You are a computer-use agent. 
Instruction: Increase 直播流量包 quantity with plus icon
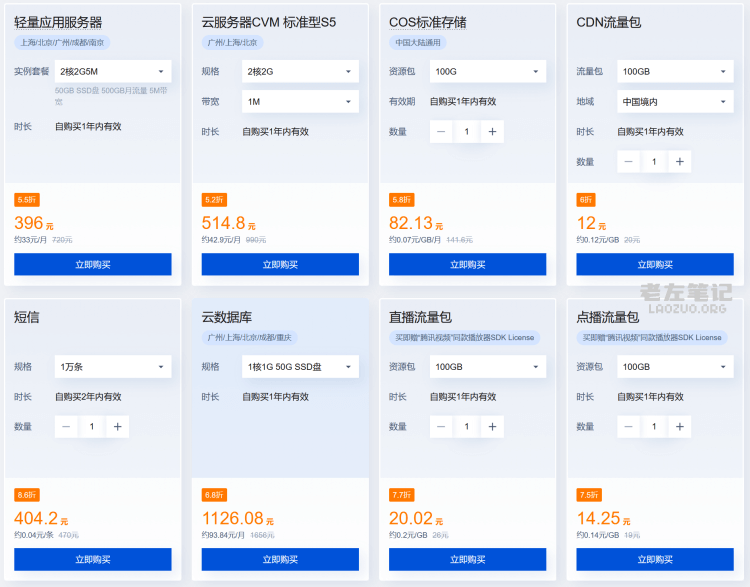coord(492,426)
